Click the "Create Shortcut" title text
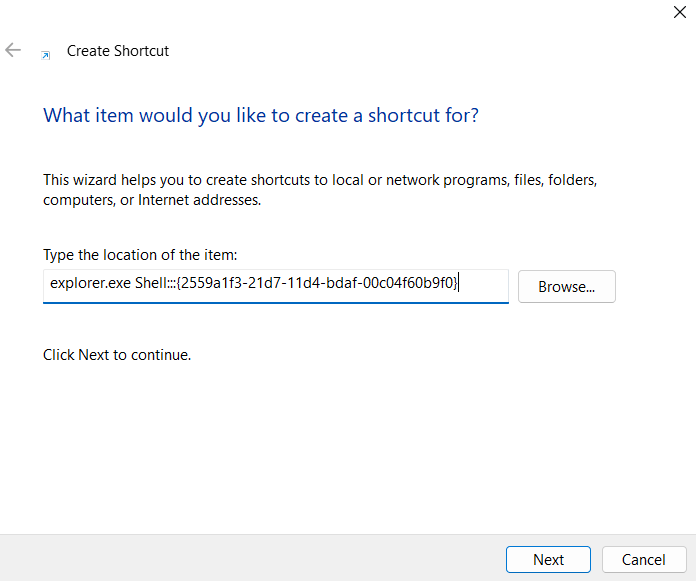Screen dimensions: 696x581 (118, 51)
